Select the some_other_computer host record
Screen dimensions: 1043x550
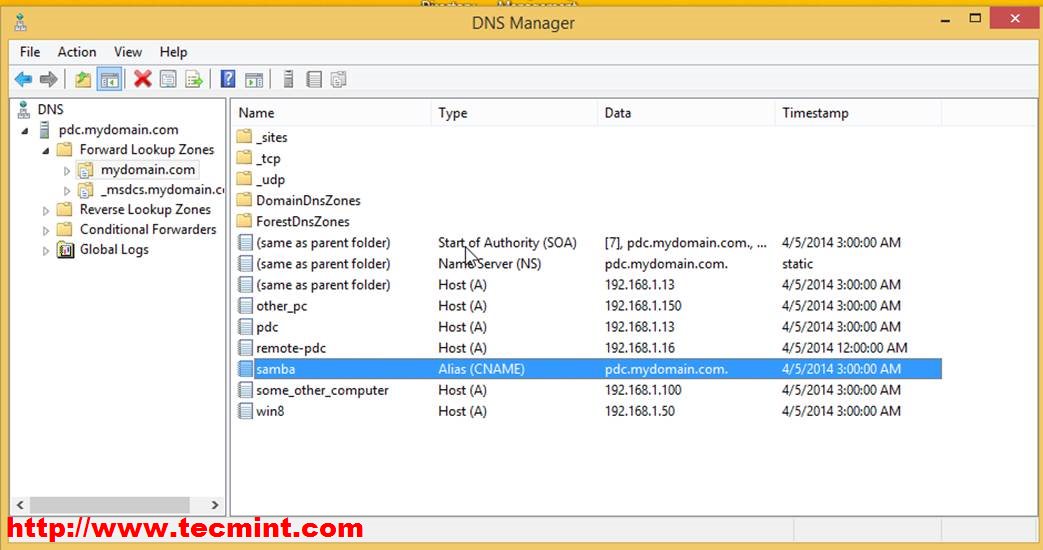[589, 390]
